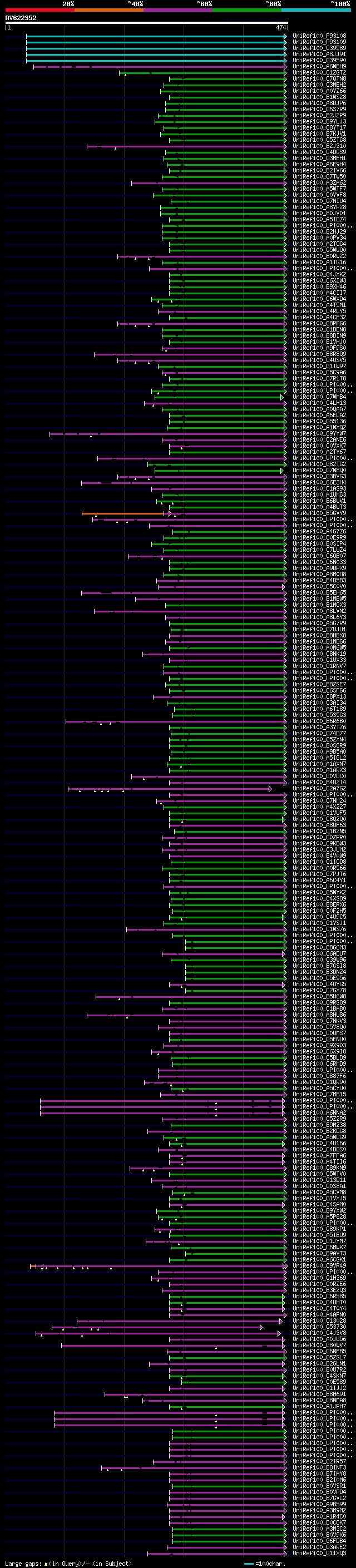Click the cyan 80-100% identity legend segment
Screen dimensions: 356x1568
click(317, 10)
